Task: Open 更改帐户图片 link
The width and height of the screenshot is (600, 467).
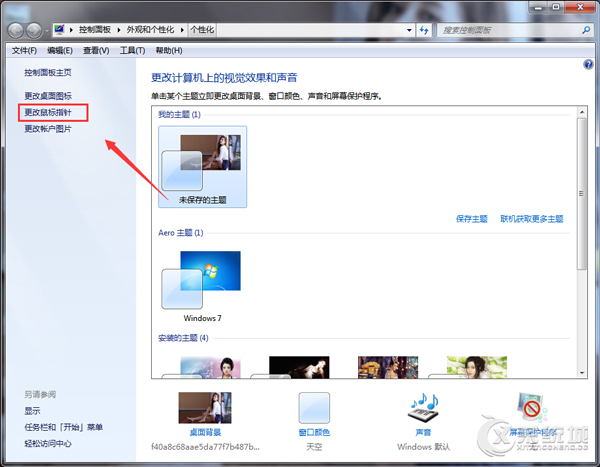Action: [x=48, y=129]
